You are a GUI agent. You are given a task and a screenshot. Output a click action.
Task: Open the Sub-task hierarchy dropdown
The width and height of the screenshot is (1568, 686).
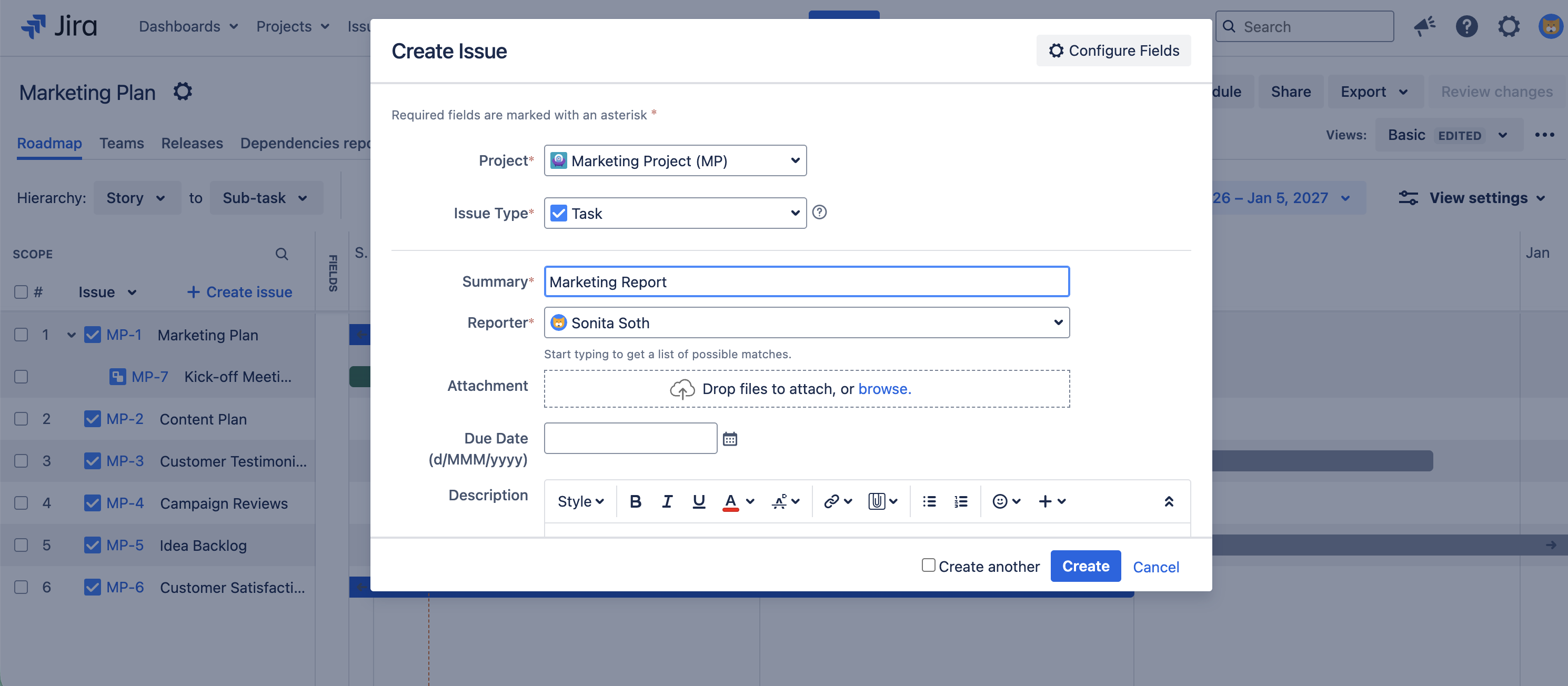tap(265, 198)
